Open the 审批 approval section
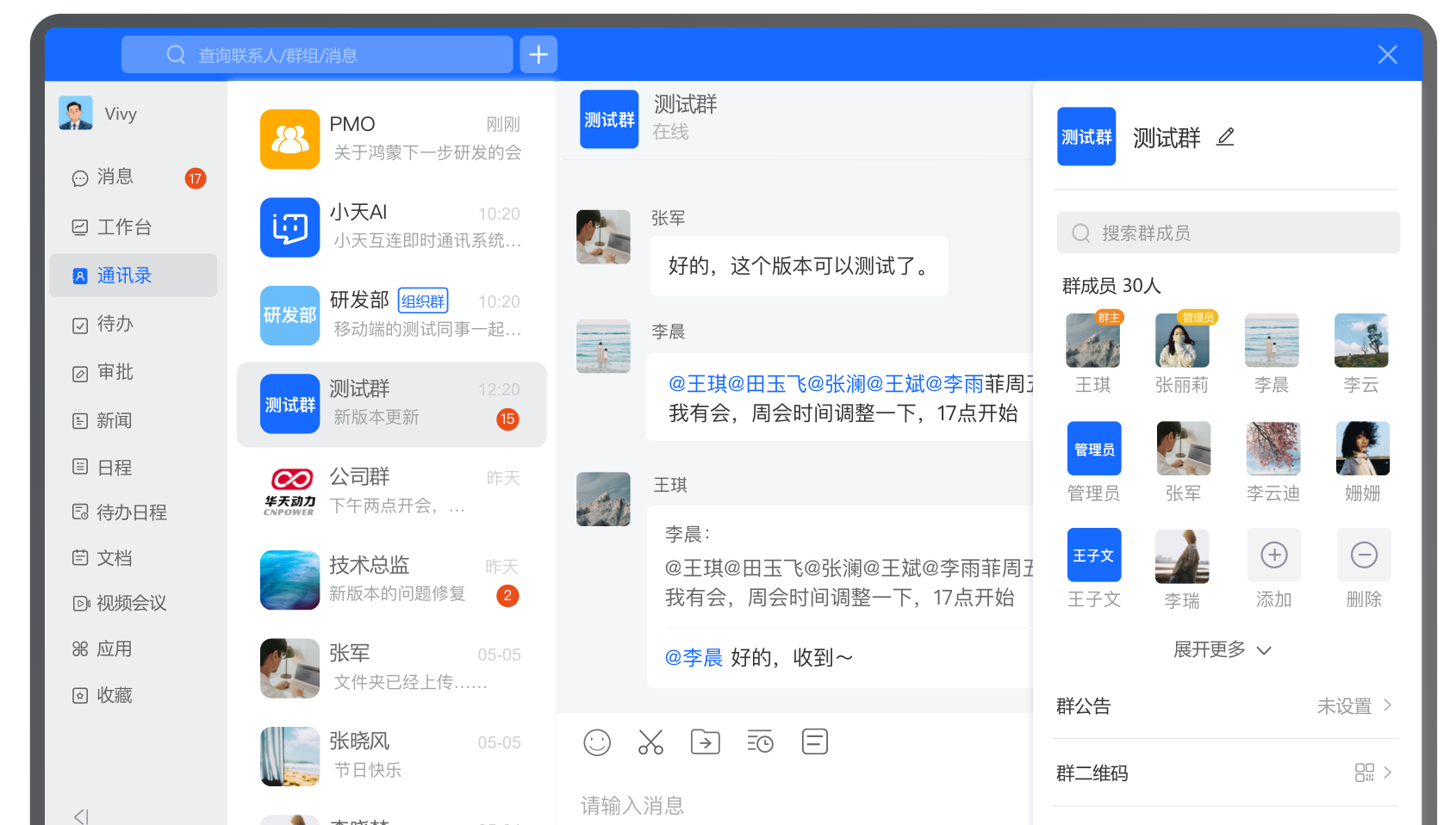 click(x=134, y=372)
